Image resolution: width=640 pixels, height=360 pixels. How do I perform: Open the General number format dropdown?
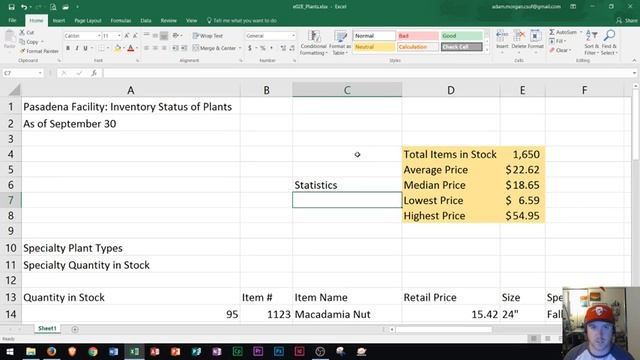[x=293, y=36]
